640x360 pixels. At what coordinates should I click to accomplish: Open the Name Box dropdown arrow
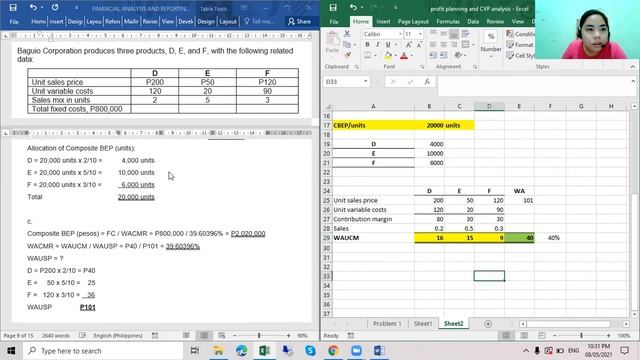[x=365, y=82]
